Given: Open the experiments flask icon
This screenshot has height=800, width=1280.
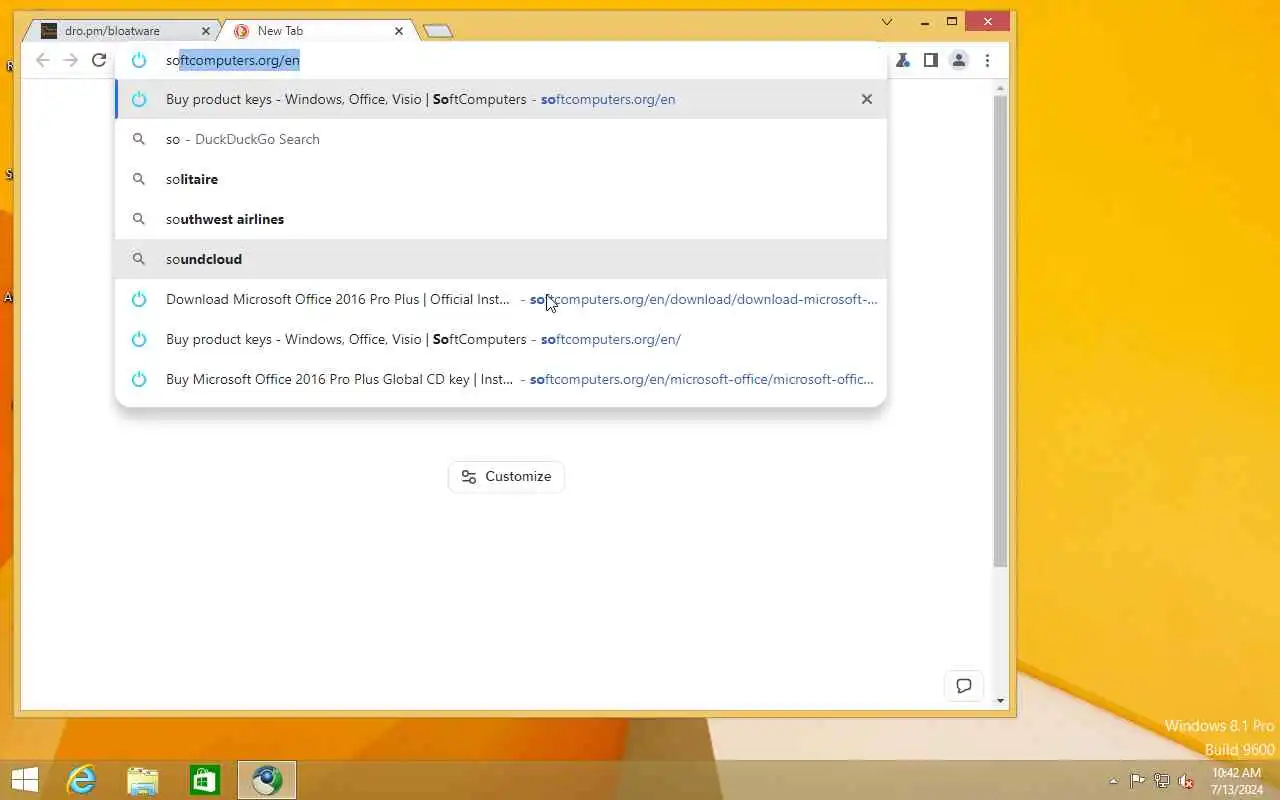Looking at the screenshot, I should click(903, 60).
